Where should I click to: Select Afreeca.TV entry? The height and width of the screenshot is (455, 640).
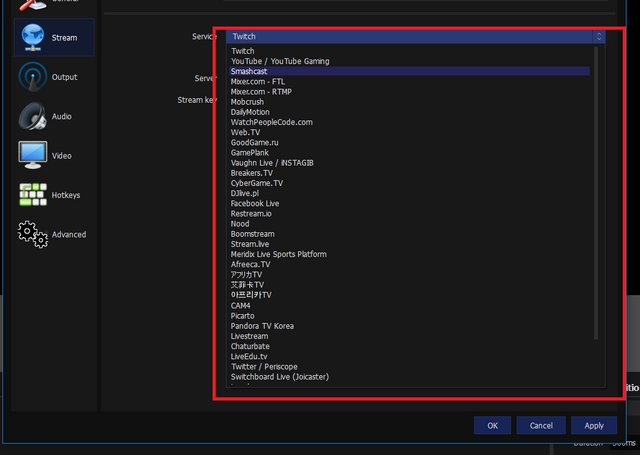click(x=409, y=264)
